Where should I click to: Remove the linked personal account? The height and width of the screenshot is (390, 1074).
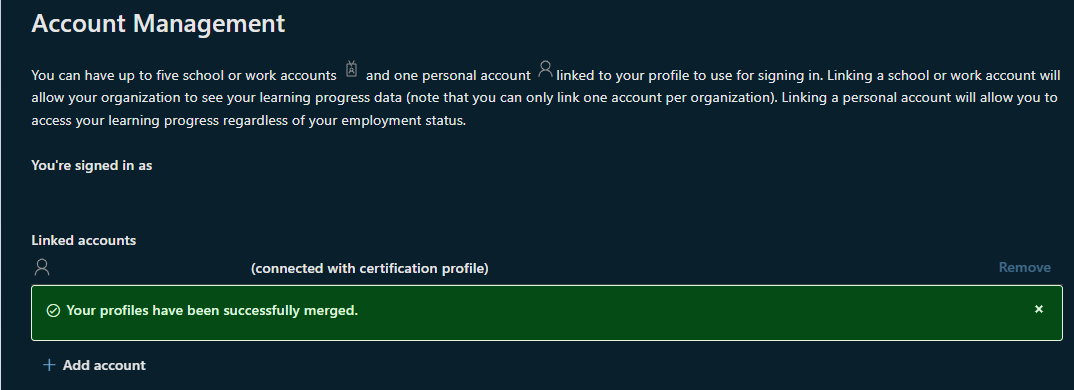(1024, 267)
